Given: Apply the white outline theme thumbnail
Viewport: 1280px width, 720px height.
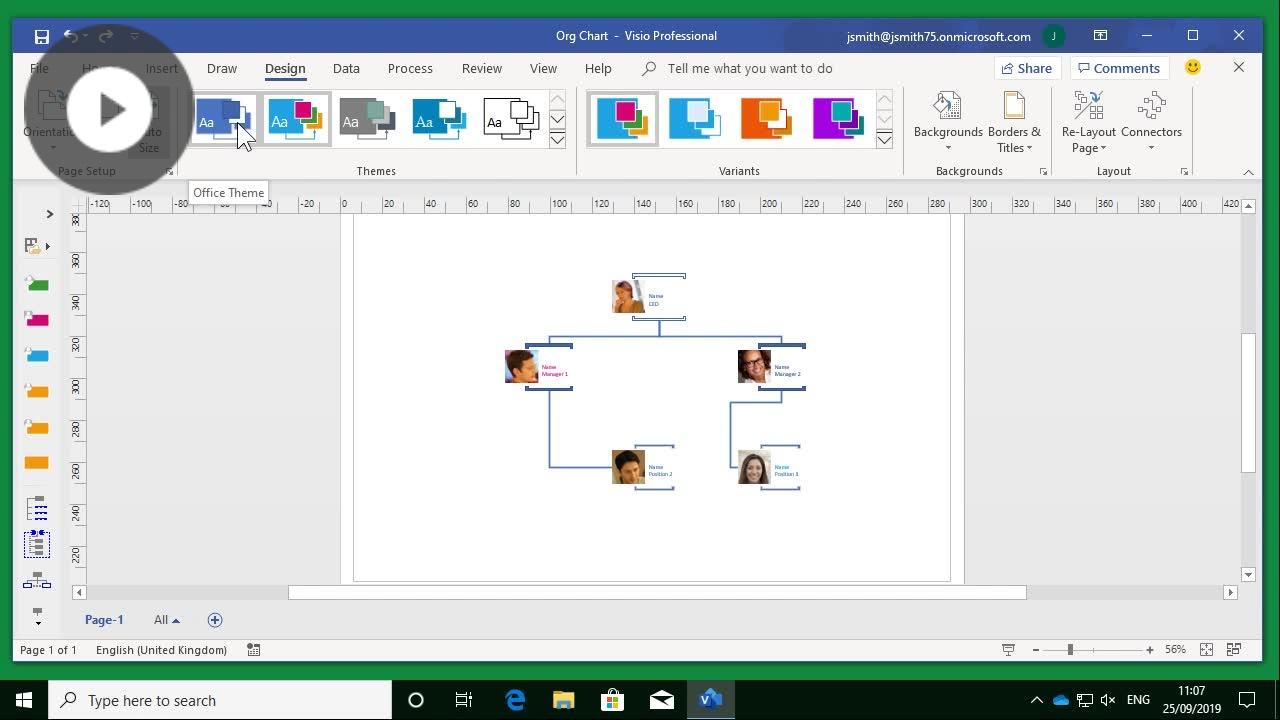Looking at the screenshot, I should click(x=512, y=120).
